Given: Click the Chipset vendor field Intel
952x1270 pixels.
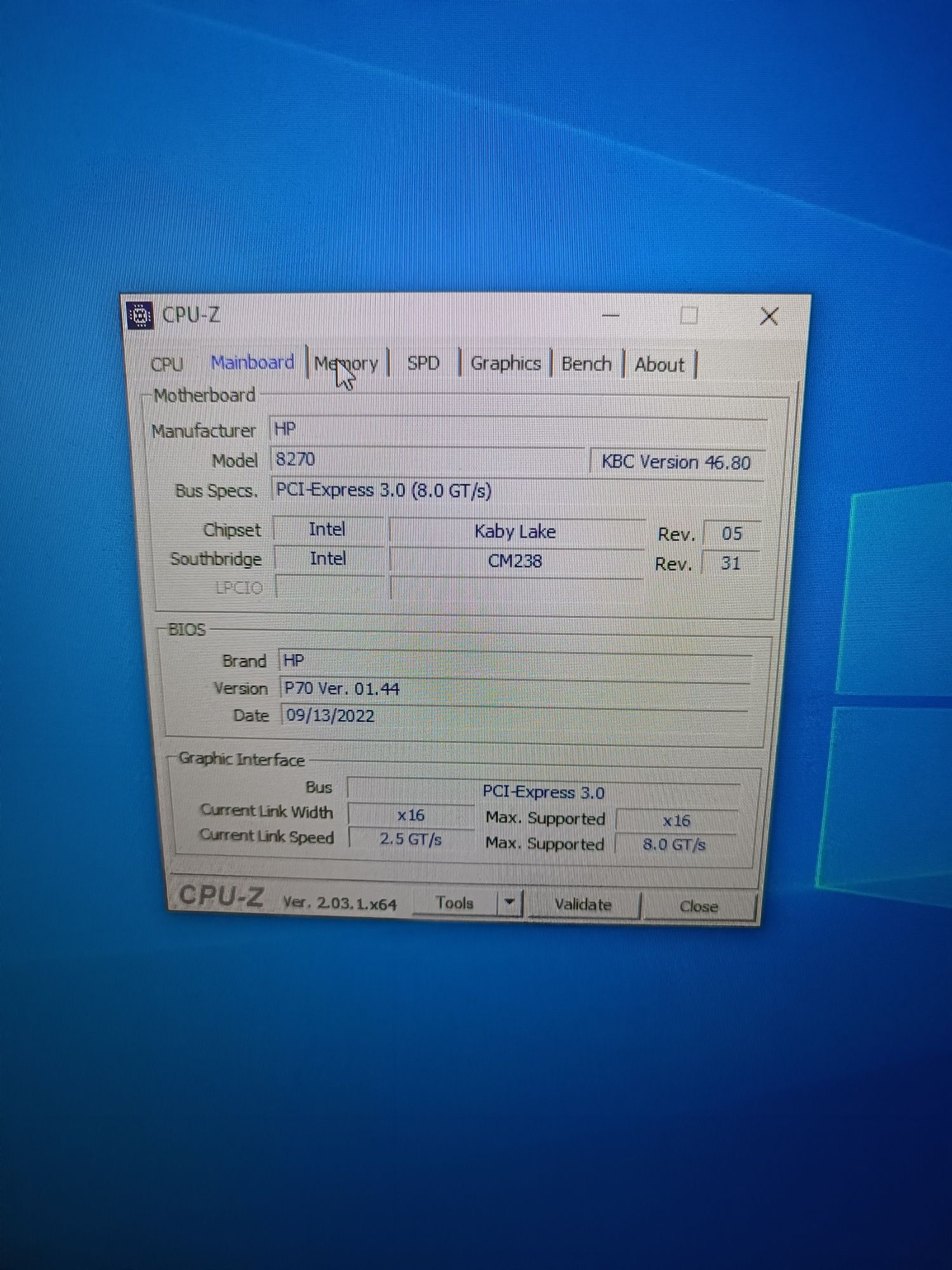Looking at the screenshot, I should click(x=327, y=529).
